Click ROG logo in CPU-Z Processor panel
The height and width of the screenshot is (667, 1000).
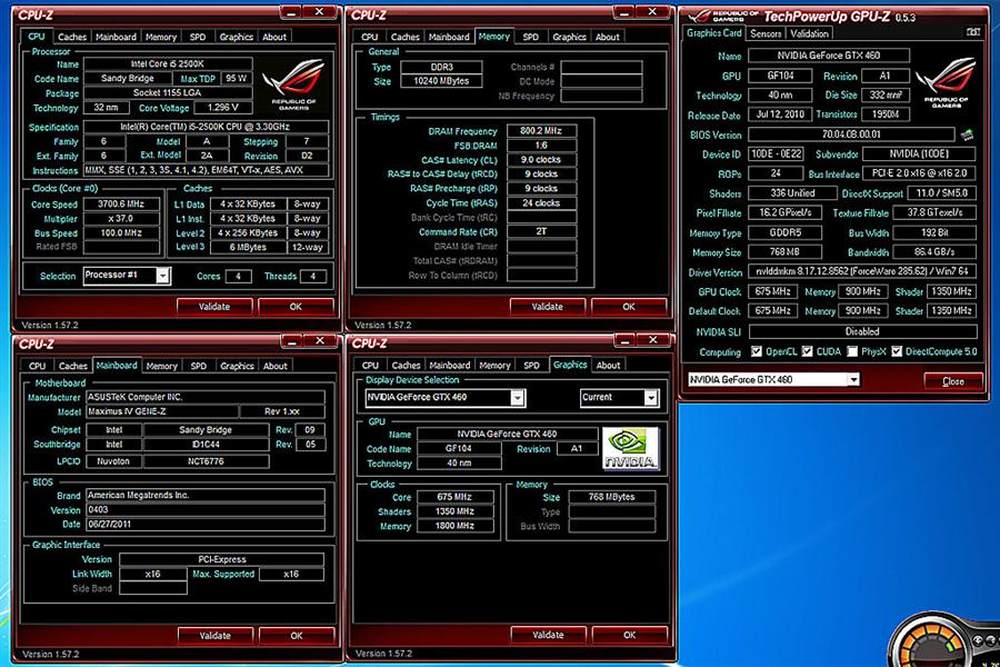(x=293, y=84)
